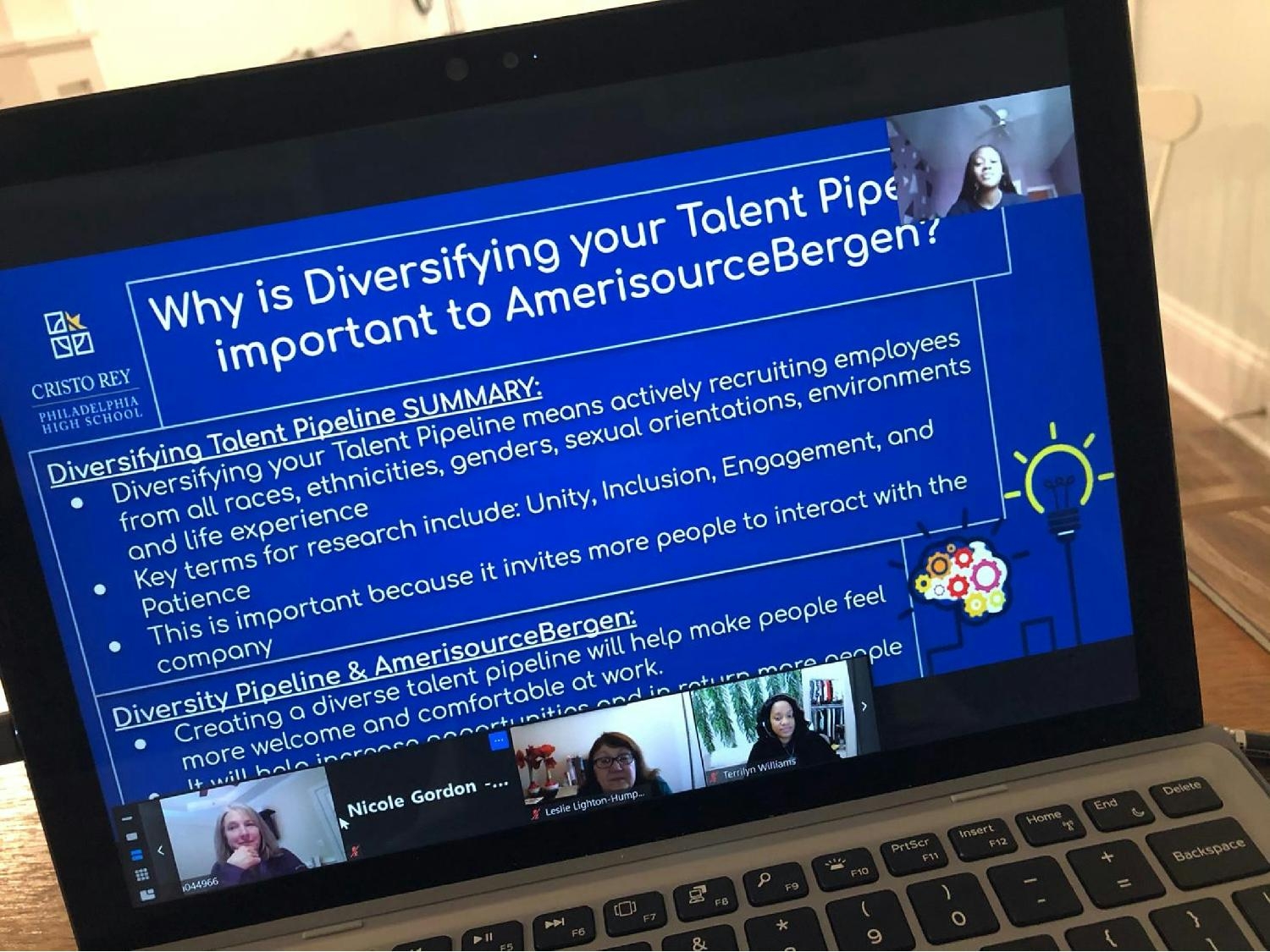
Task: Click the bottom layout icon in the view sidebar
Action: 148,894
